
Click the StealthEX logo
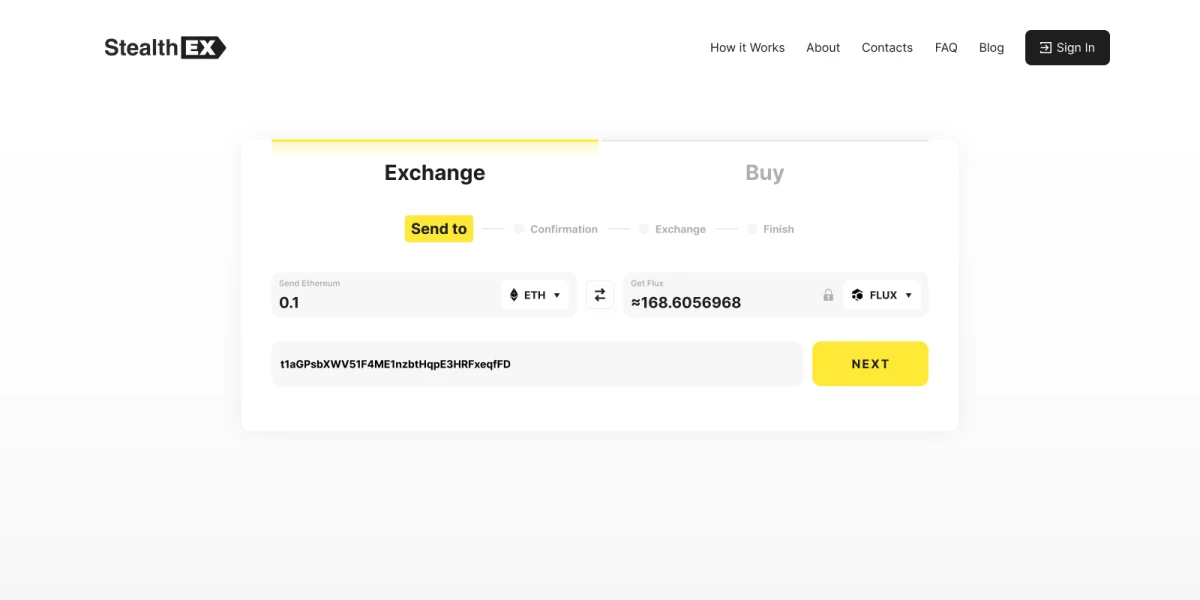pos(165,47)
